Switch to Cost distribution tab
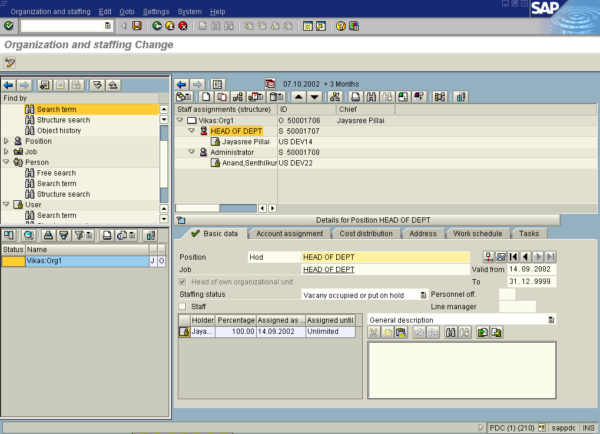Viewport: 600px width, 434px height. [366, 233]
